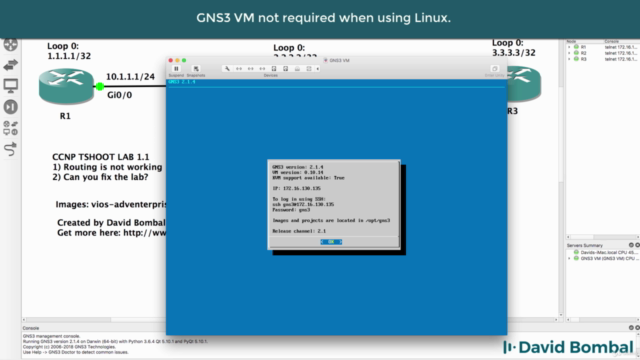The image size is (640, 360).
Task: Click Loop 0: 3.3.3.3/32 note
Action: 513,48
